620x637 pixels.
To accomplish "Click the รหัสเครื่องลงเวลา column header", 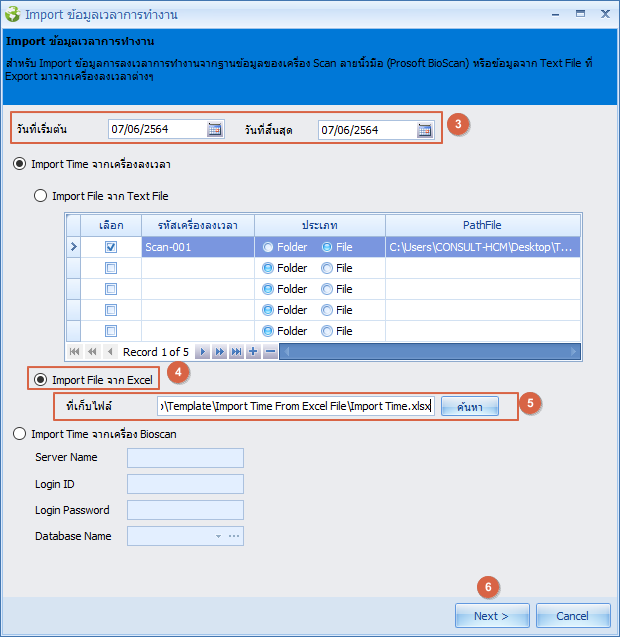I will 198,225.
